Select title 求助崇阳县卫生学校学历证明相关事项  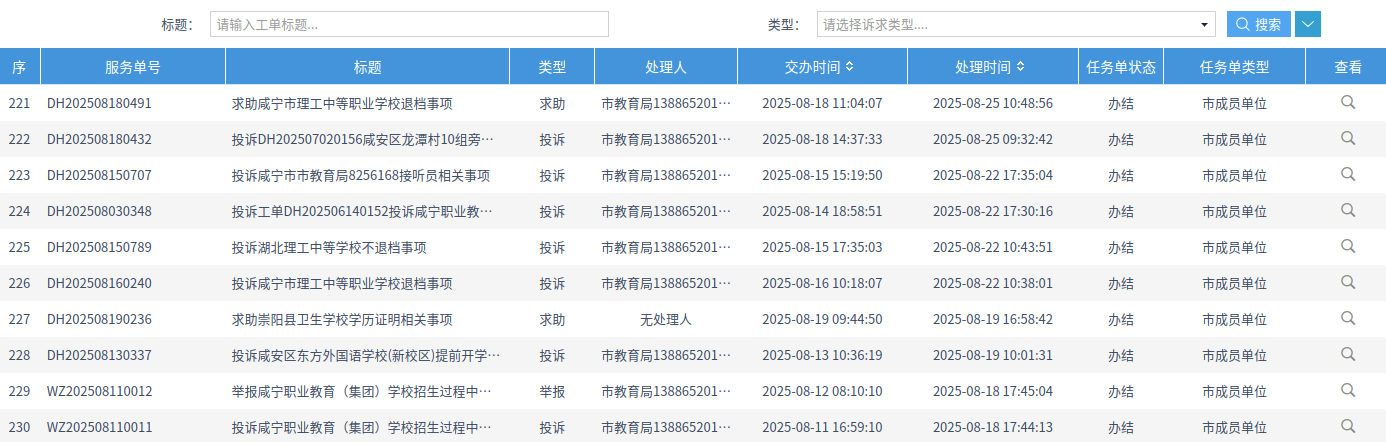342,319
